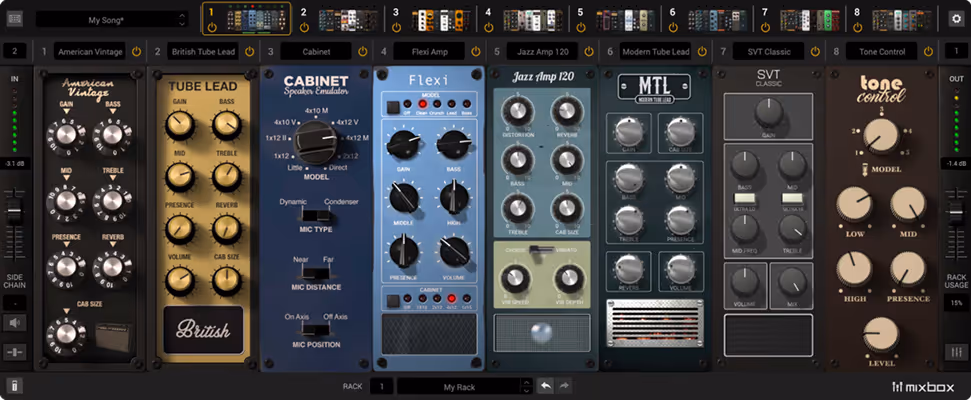
Task: Select the Clean model LED on Flexi
Action: click(x=422, y=104)
